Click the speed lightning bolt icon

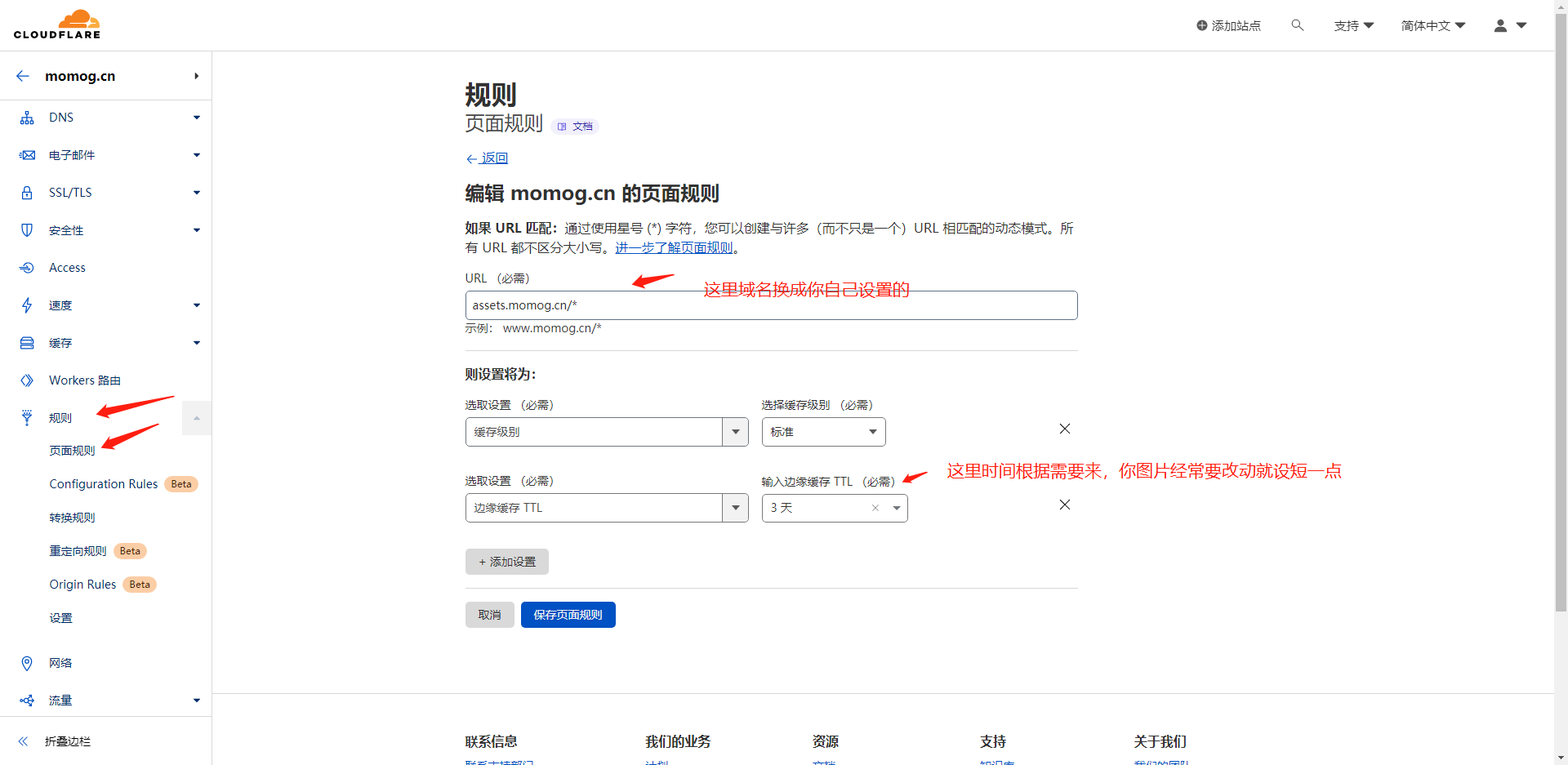(27, 305)
